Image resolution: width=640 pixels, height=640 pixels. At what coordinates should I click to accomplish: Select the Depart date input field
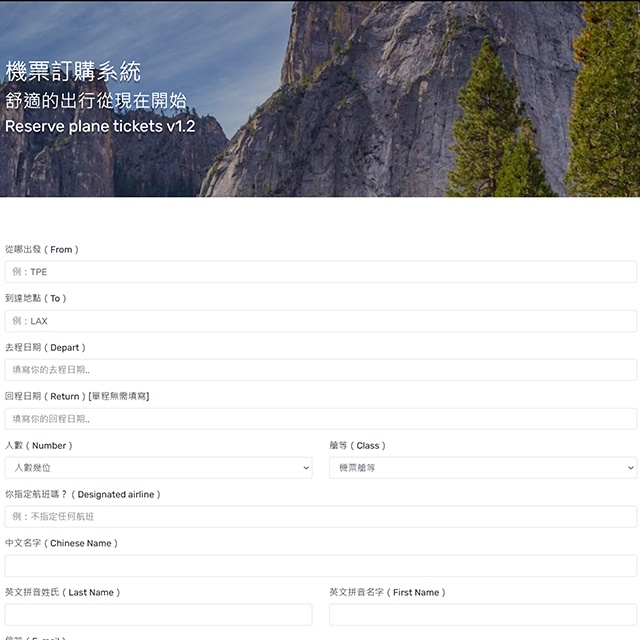(320, 370)
